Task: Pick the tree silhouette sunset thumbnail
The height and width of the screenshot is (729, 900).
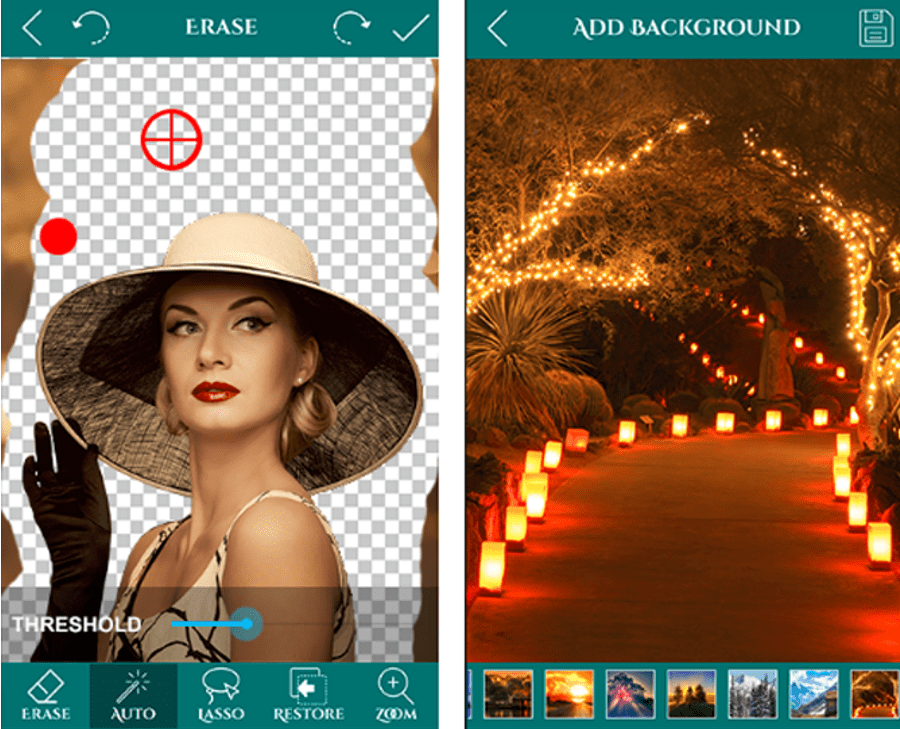Action: pyautogui.click(x=692, y=695)
